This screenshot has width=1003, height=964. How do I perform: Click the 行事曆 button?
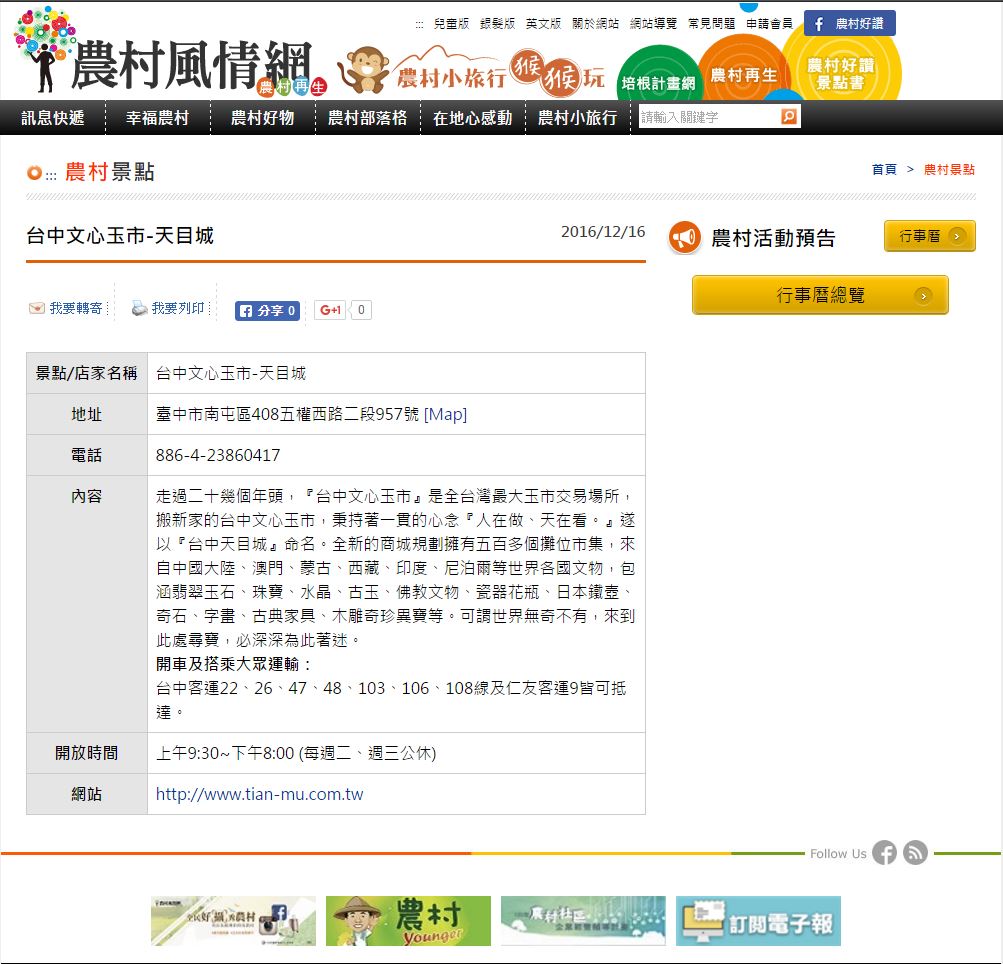click(929, 237)
